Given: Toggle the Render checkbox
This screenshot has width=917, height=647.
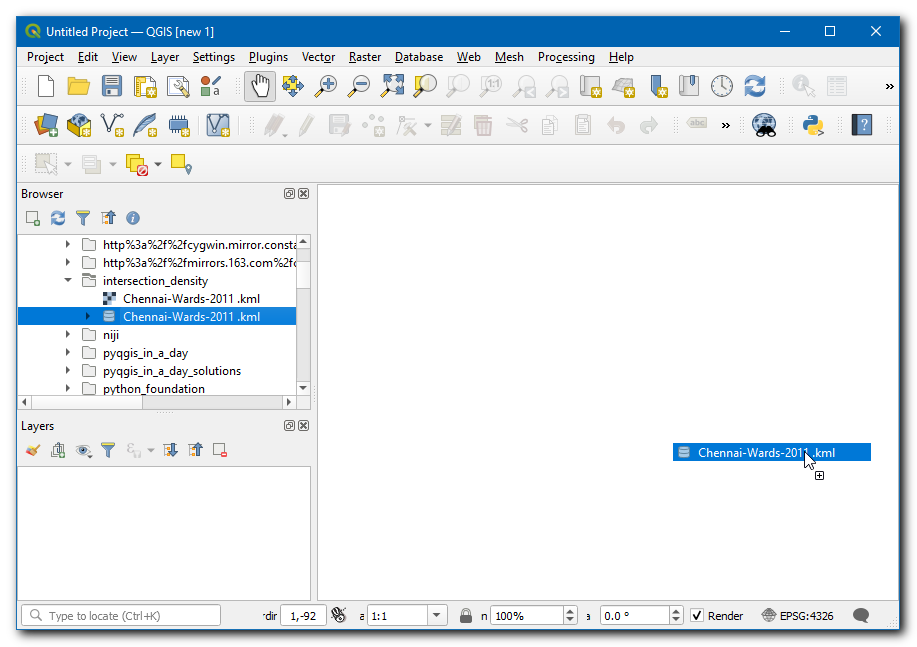Looking at the screenshot, I should (x=697, y=616).
